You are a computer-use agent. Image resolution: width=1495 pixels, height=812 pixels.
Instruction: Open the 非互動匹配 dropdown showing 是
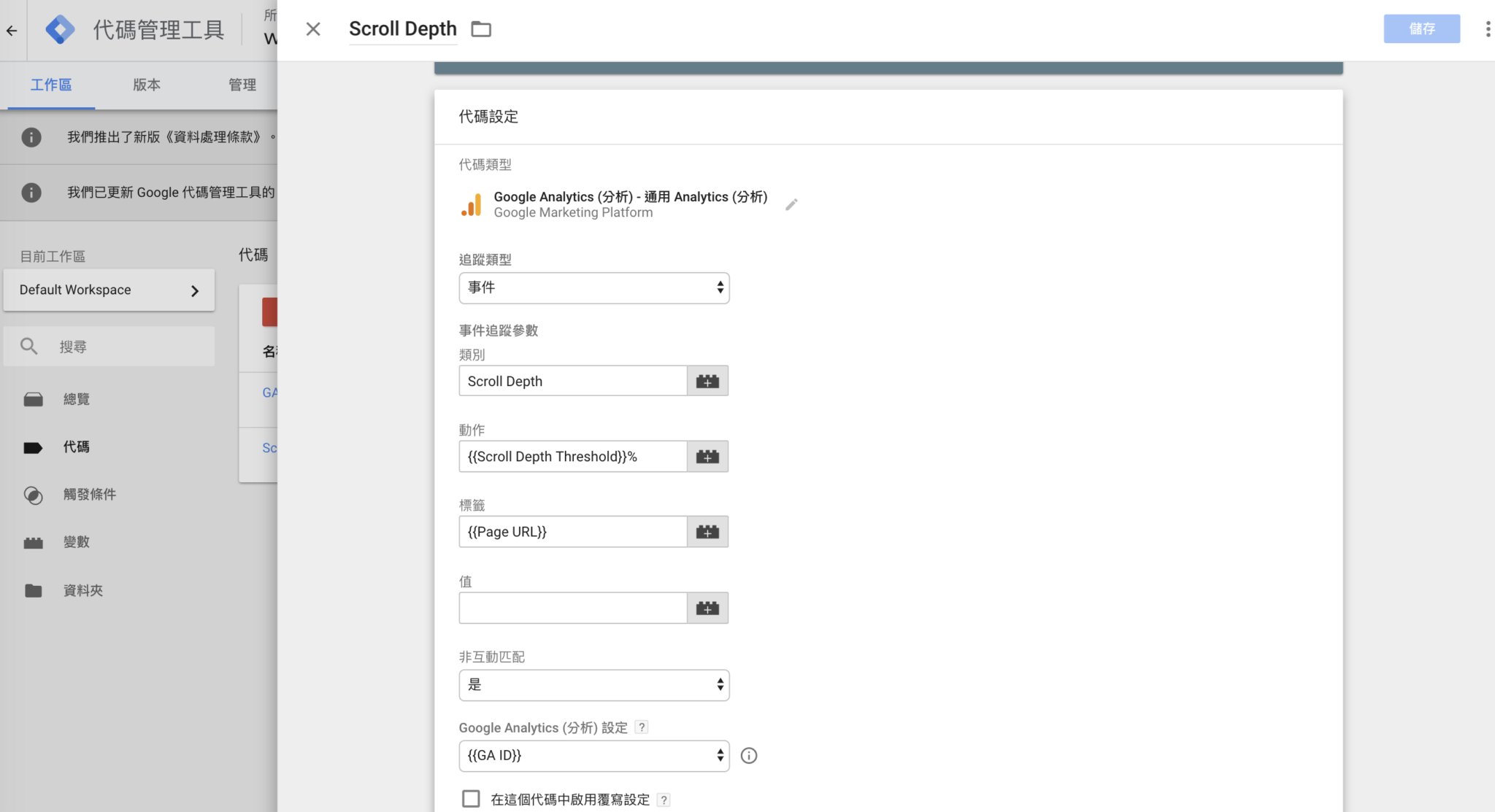point(593,684)
